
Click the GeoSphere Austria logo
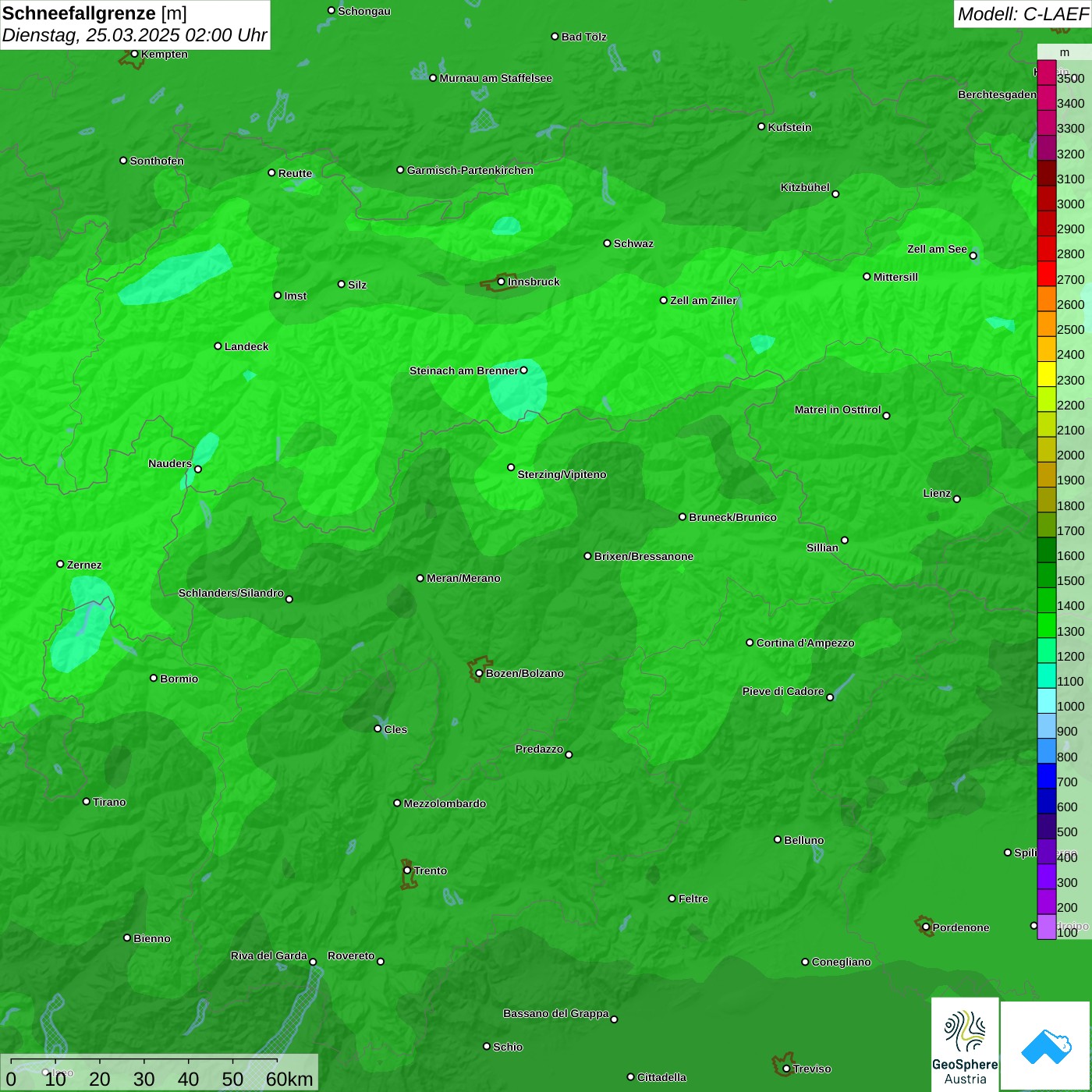965,1044
